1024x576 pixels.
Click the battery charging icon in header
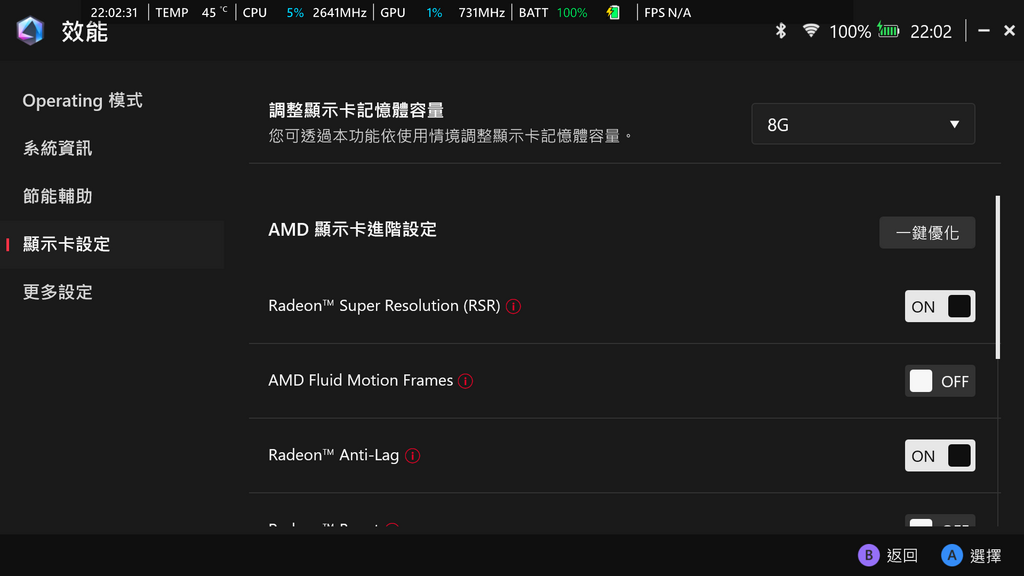tap(888, 31)
